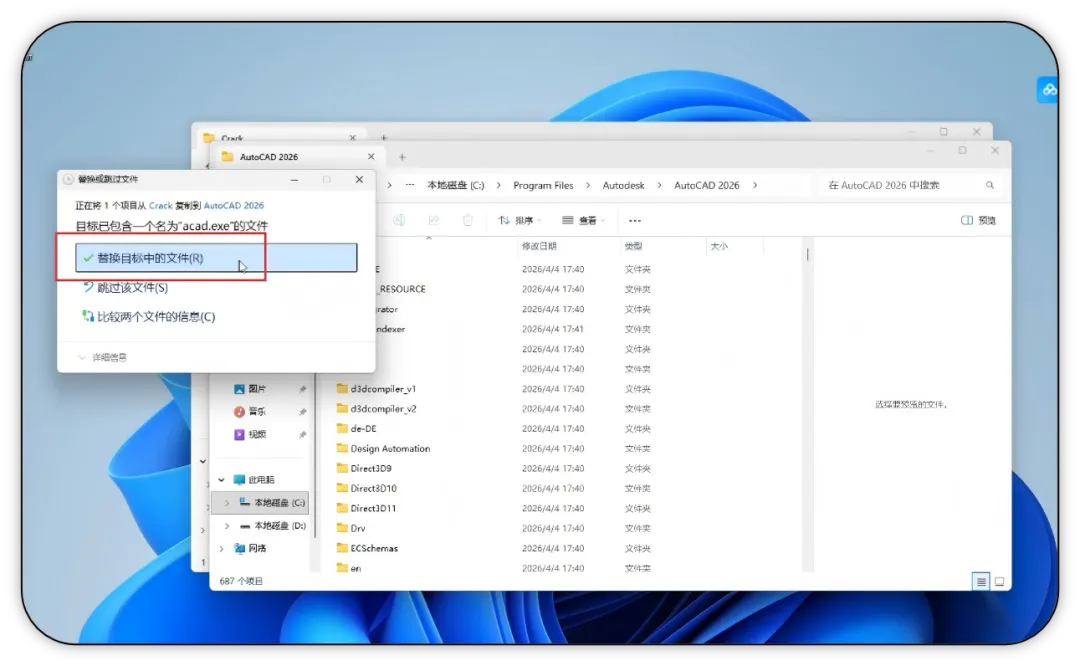Select the en folder name
Image resolution: width=1080 pixels, height=666 pixels.
pyautogui.click(x=355, y=568)
